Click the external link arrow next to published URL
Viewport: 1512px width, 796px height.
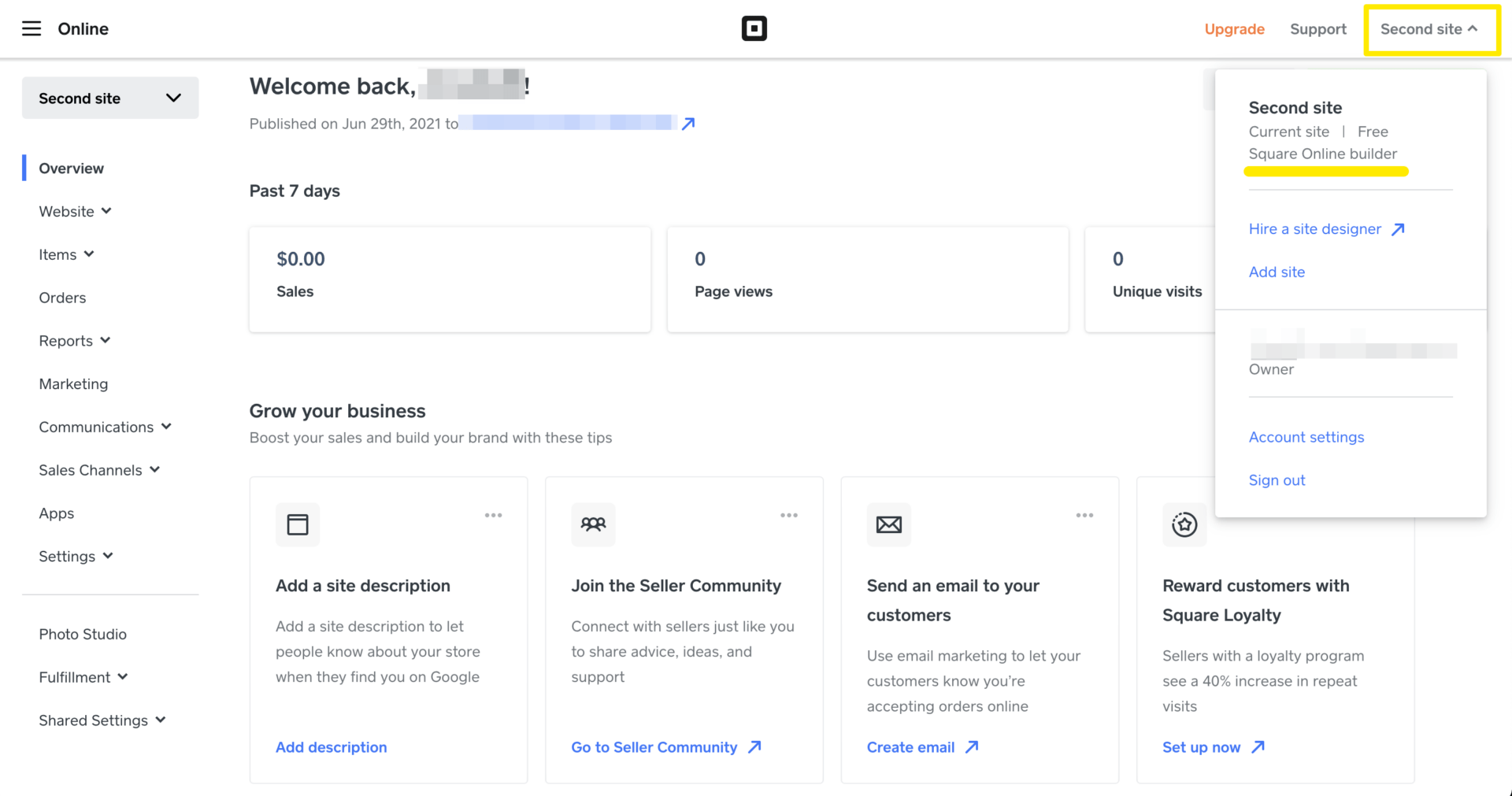coord(688,123)
